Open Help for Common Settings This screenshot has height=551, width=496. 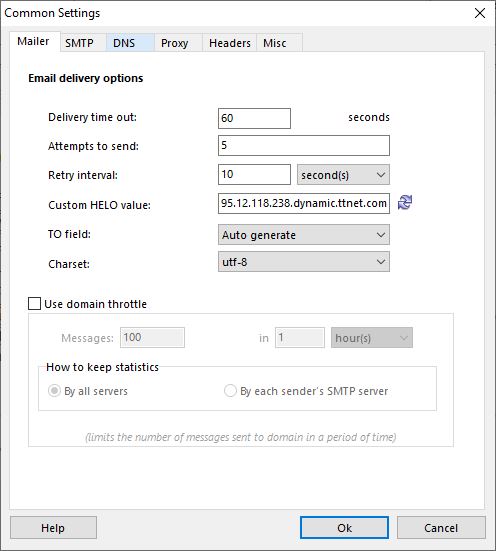coord(53,527)
